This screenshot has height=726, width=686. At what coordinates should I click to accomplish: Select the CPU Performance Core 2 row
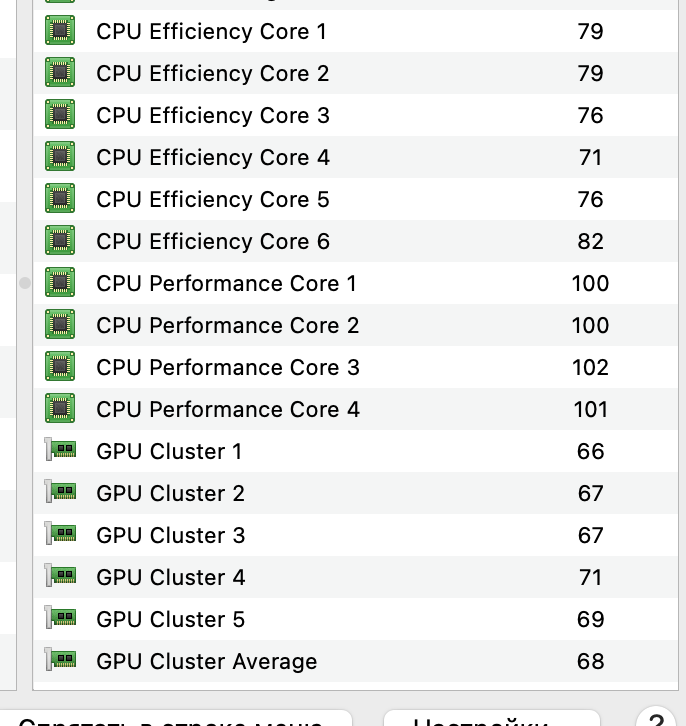click(x=355, y=325)
